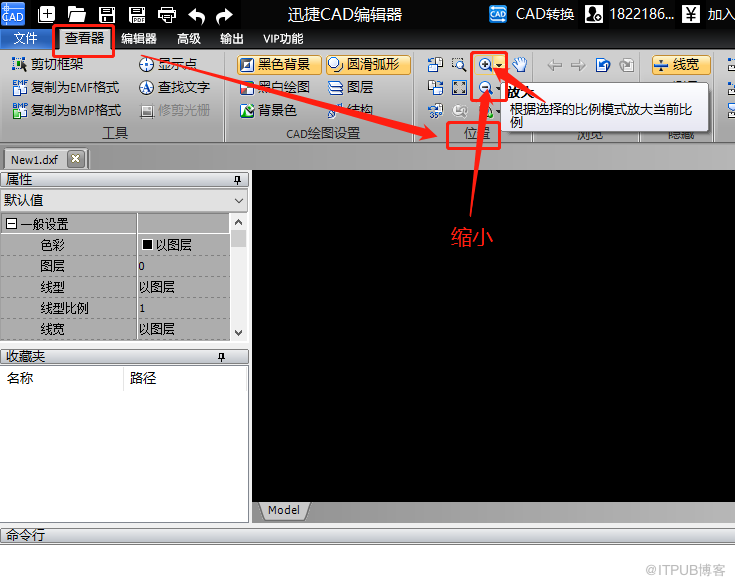Open the CAD转换 converter

(x=532, y=14)
